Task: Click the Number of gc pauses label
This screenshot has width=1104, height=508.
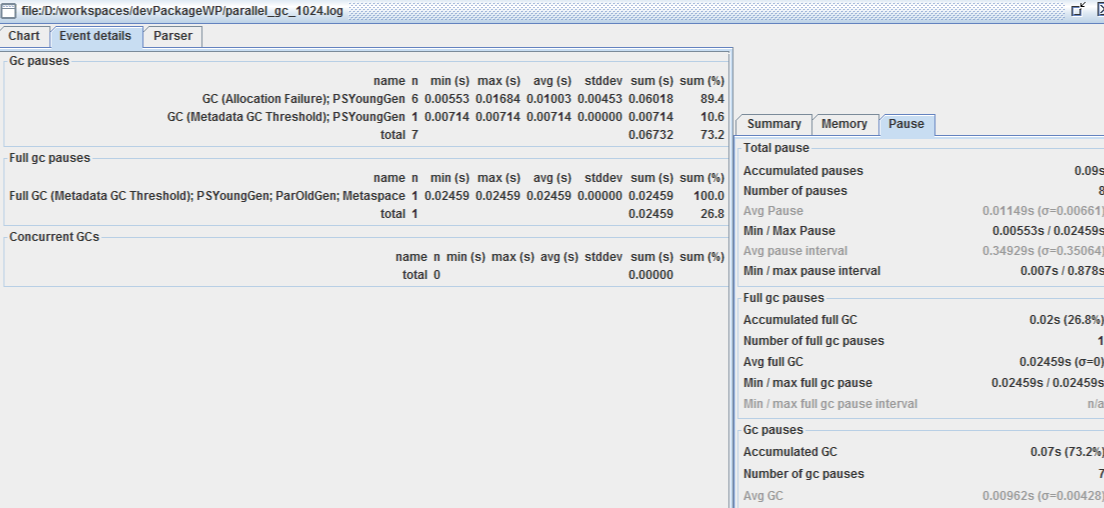Action: [x=803, y=474]
